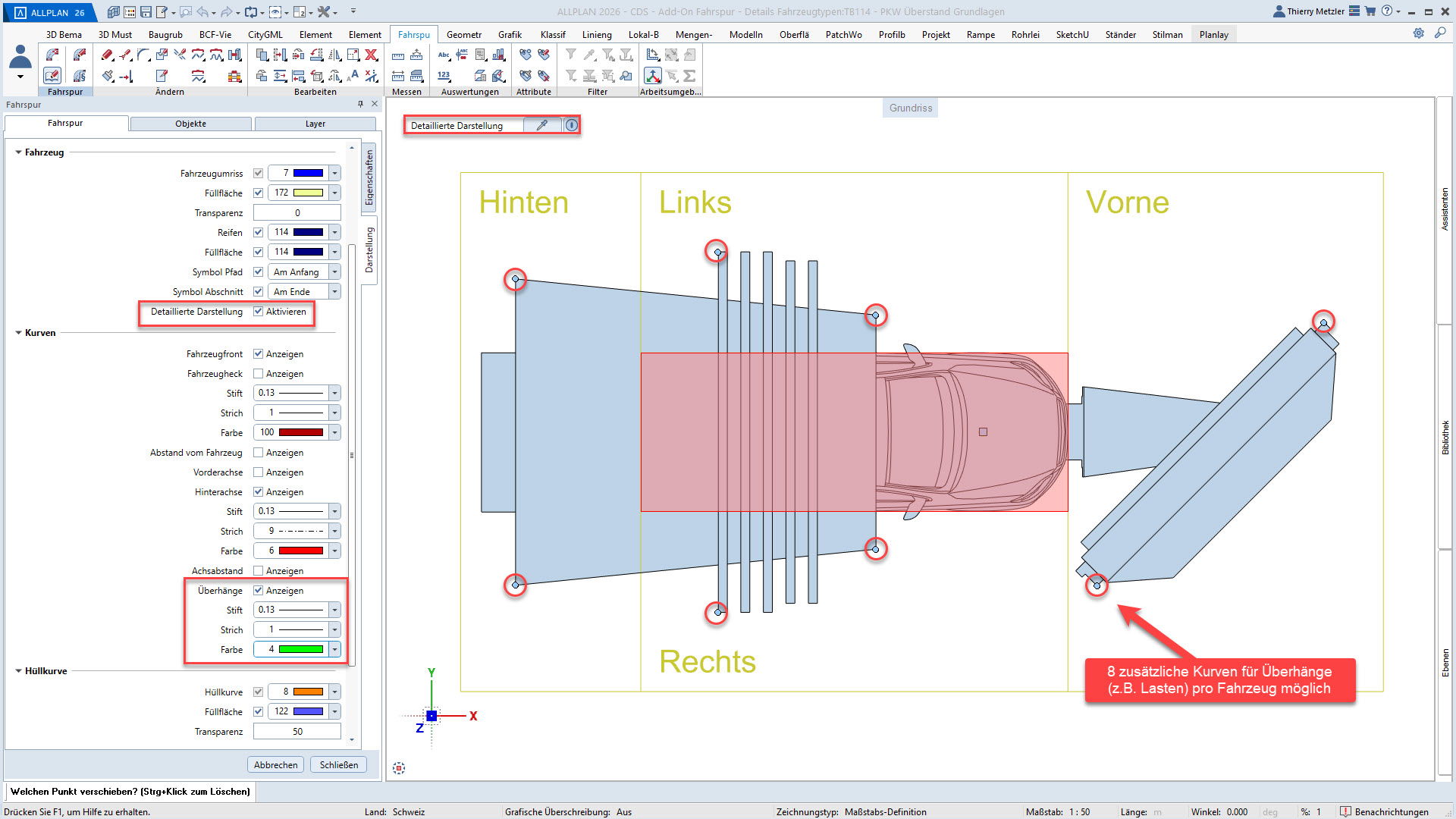Click the settings gear icon at top right
The image size is (1456, 819).
1418,33
